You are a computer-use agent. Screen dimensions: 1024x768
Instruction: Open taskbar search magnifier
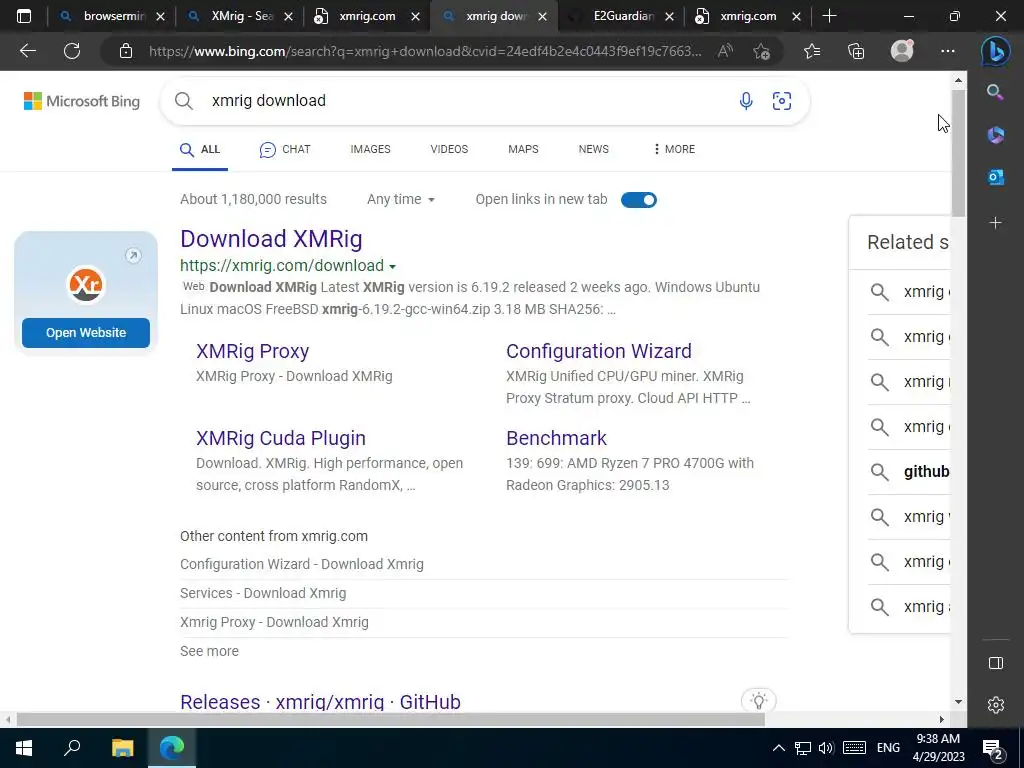pyautogui.click(x=72, y=747)
